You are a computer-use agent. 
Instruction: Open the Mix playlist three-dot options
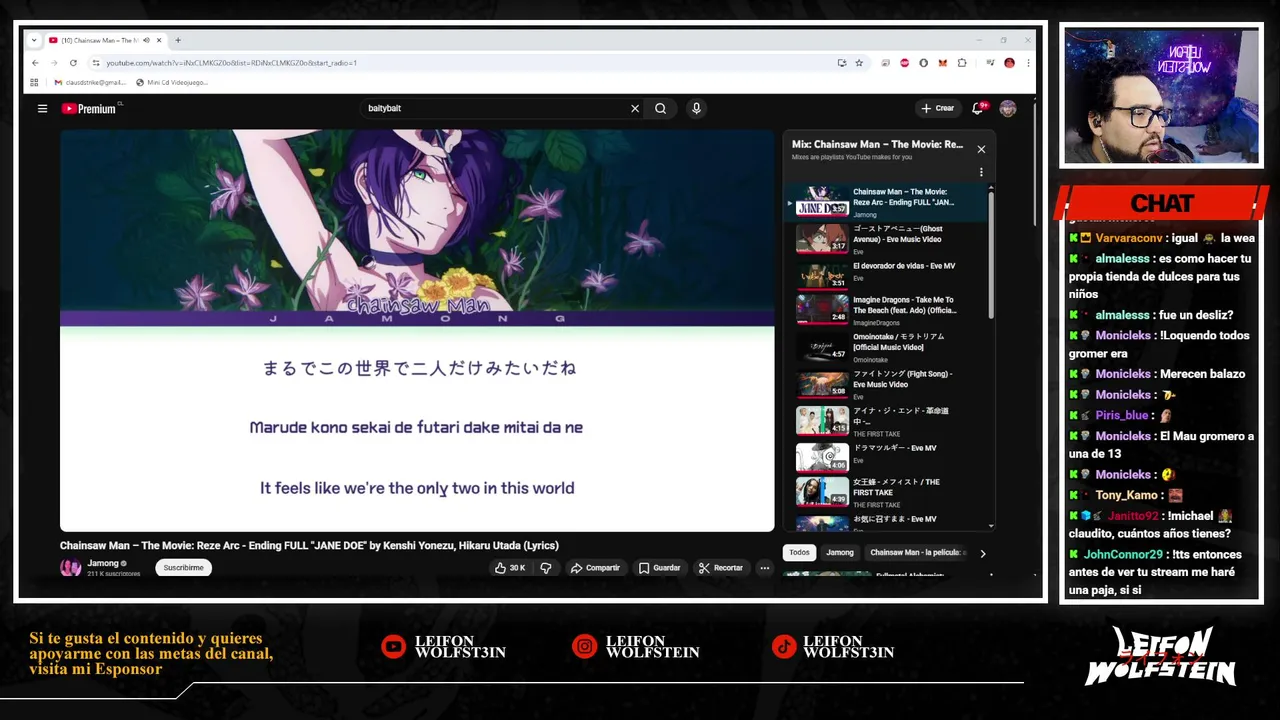click(981, 172)
